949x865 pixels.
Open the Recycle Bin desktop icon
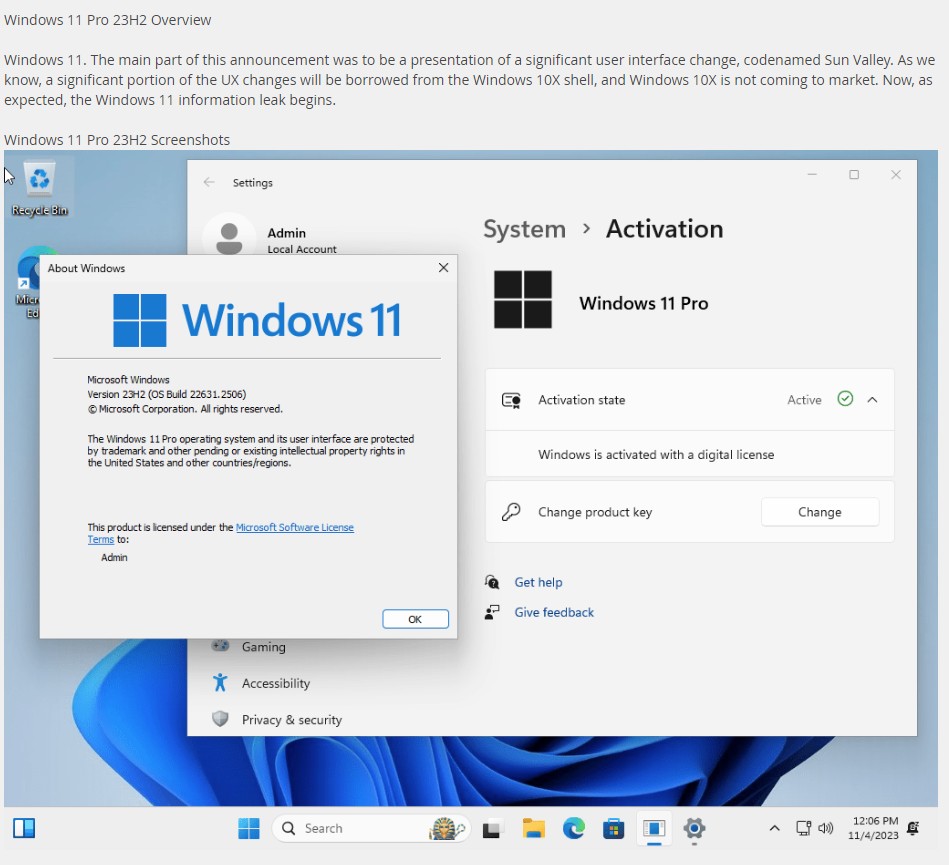39,188
